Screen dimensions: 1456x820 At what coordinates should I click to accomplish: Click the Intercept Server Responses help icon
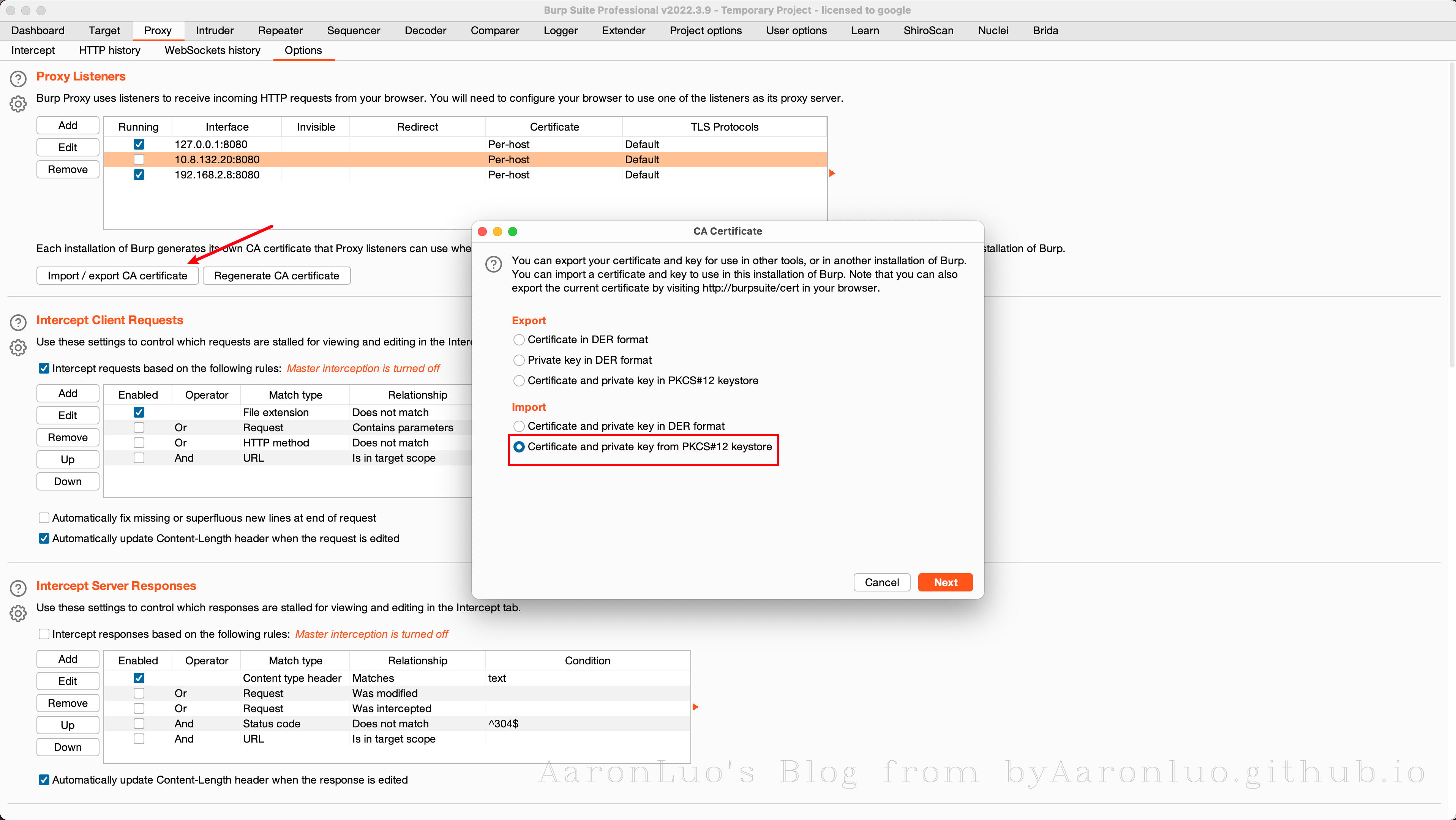[18, 588]
